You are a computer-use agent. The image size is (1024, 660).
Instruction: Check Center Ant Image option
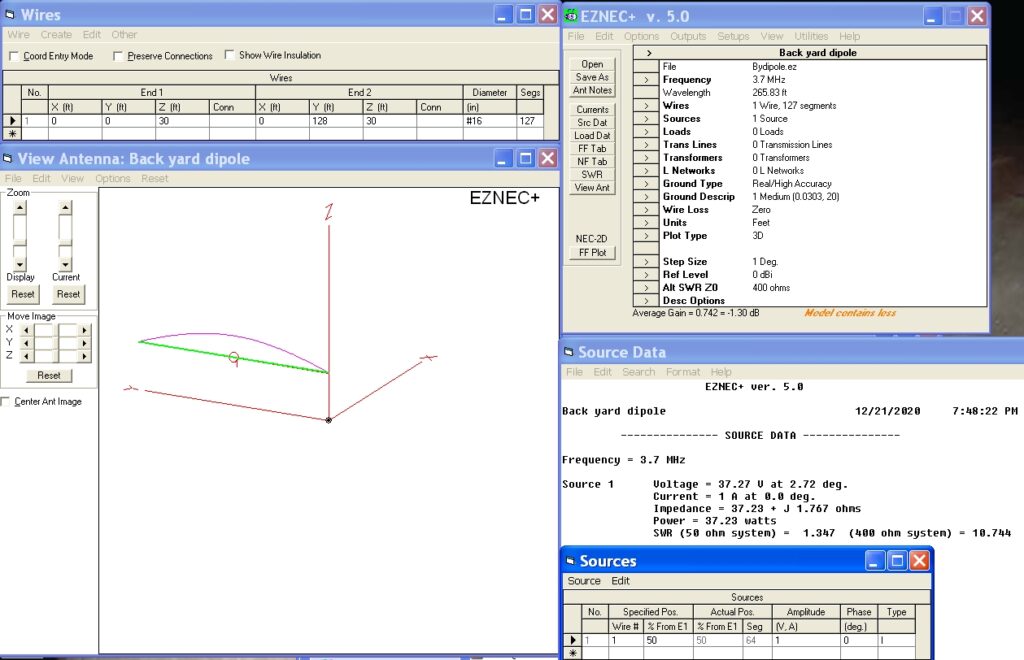pos(5,401)
